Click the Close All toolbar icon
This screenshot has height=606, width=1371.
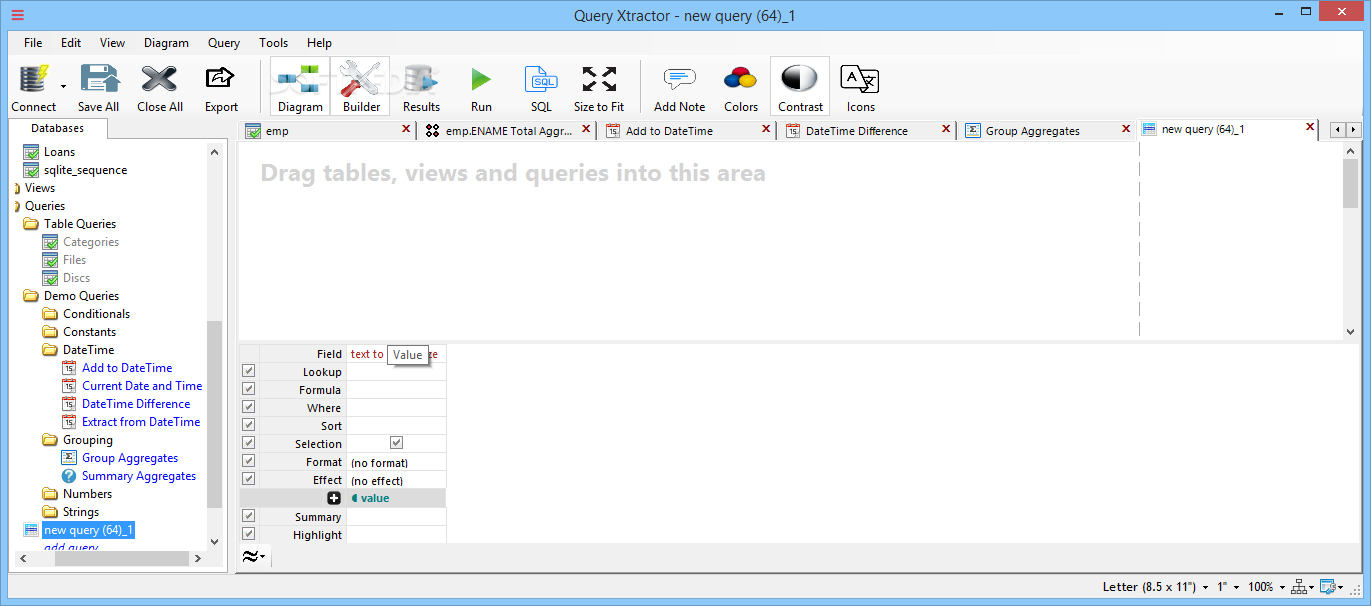[x=160, y=88]
